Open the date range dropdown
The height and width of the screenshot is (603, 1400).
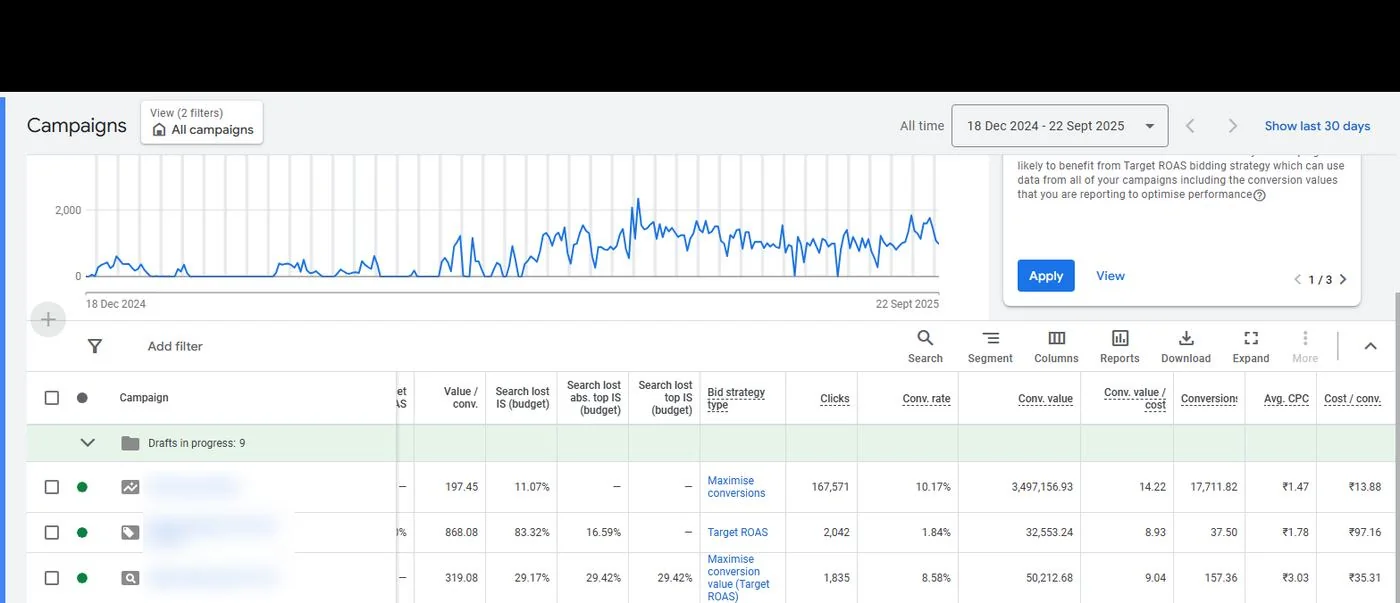tap(1060, 126)
